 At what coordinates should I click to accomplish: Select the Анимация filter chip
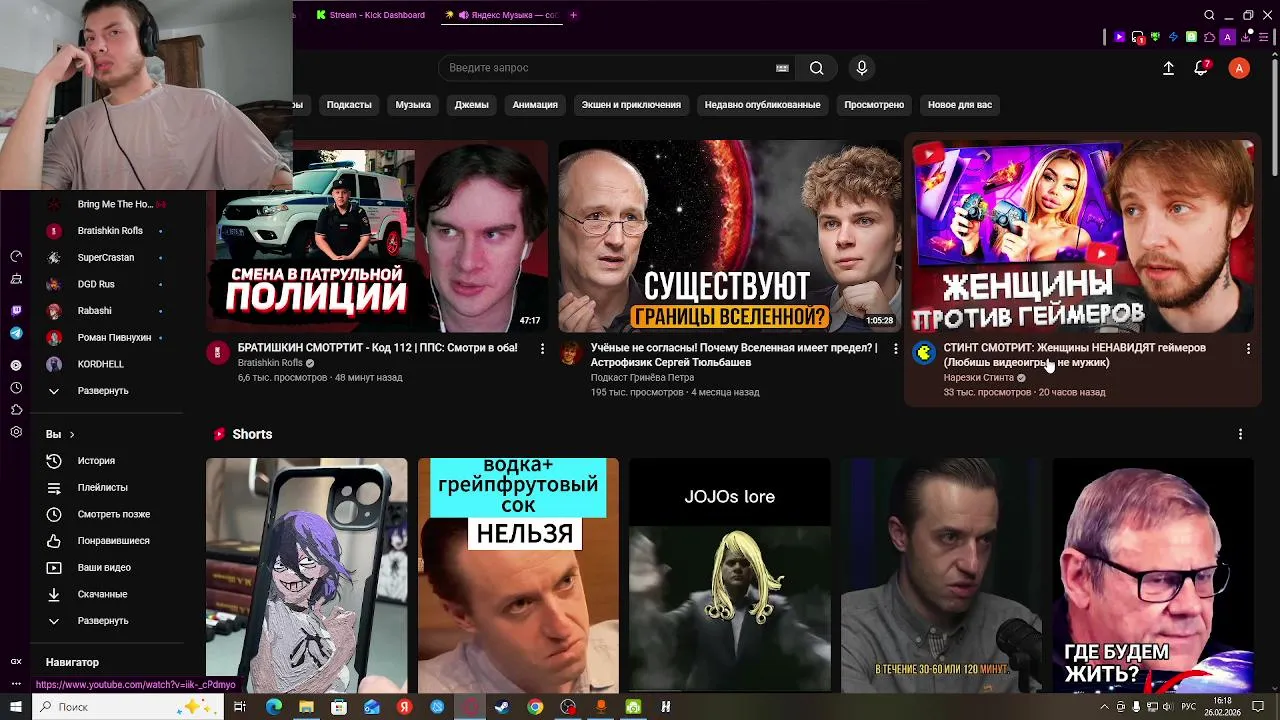[535, 105]
